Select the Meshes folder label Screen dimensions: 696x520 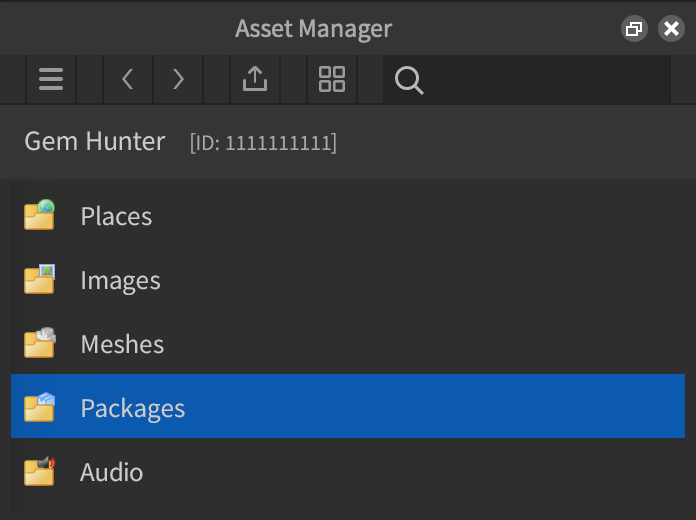(x=122, y=344)
